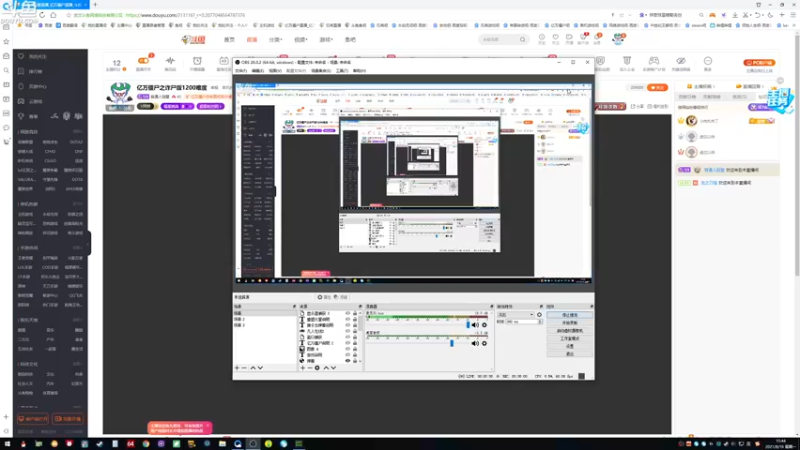Toggle visibility eye of first OBS source row
Image resolution: width=800 pixels, height=450 pixels.
pyautogui.click(x=348, y=313)
